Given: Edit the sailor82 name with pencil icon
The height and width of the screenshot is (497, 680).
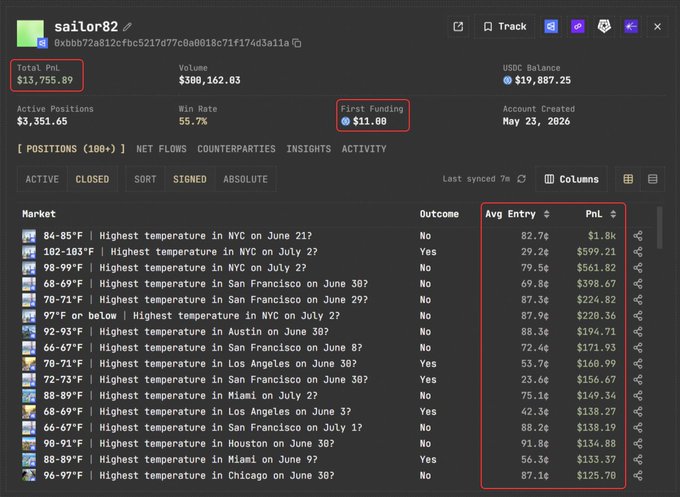Looking at the screenshot, I should tap(127, 27).
